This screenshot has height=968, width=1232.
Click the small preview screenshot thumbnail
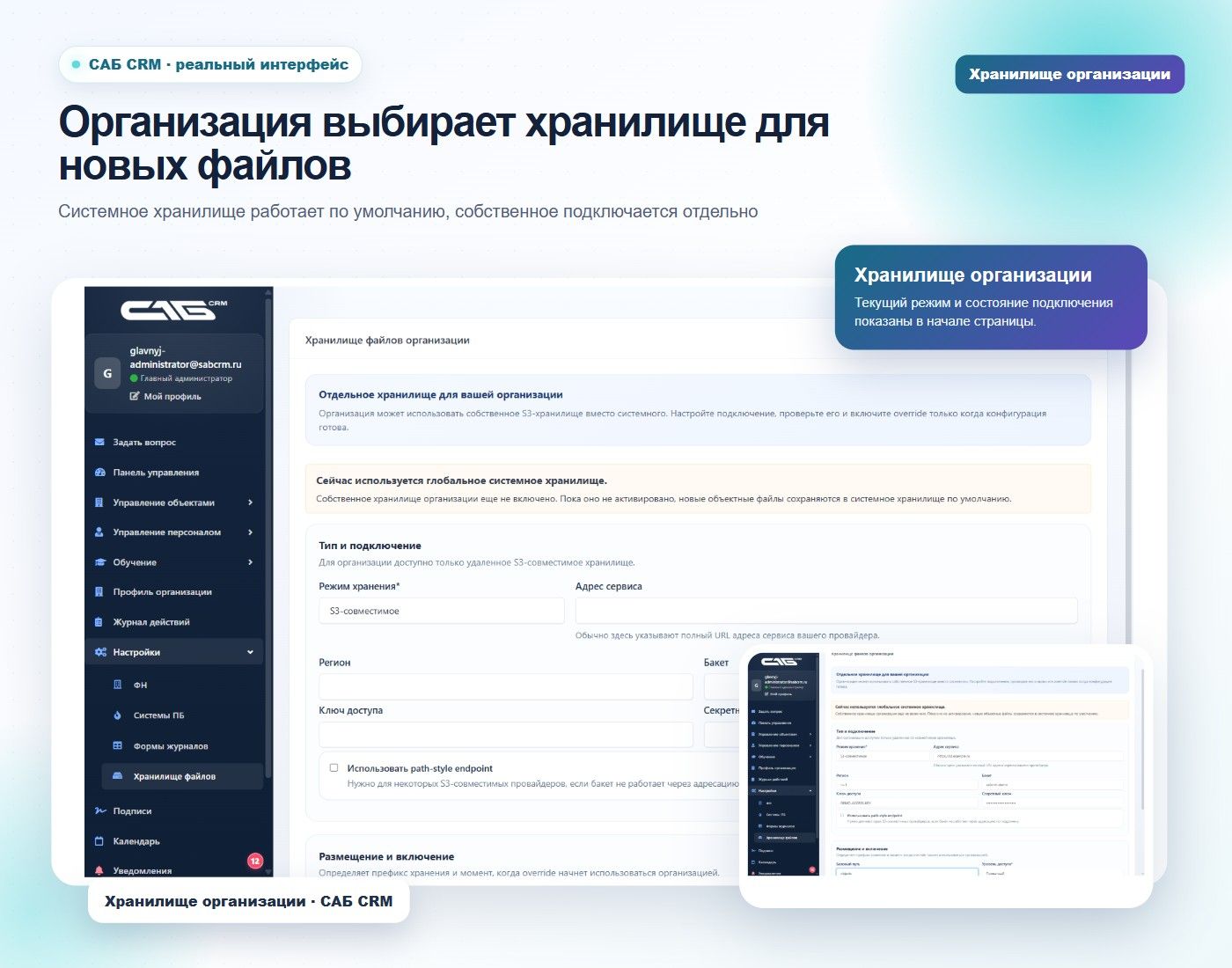click(x=946, y=776)
